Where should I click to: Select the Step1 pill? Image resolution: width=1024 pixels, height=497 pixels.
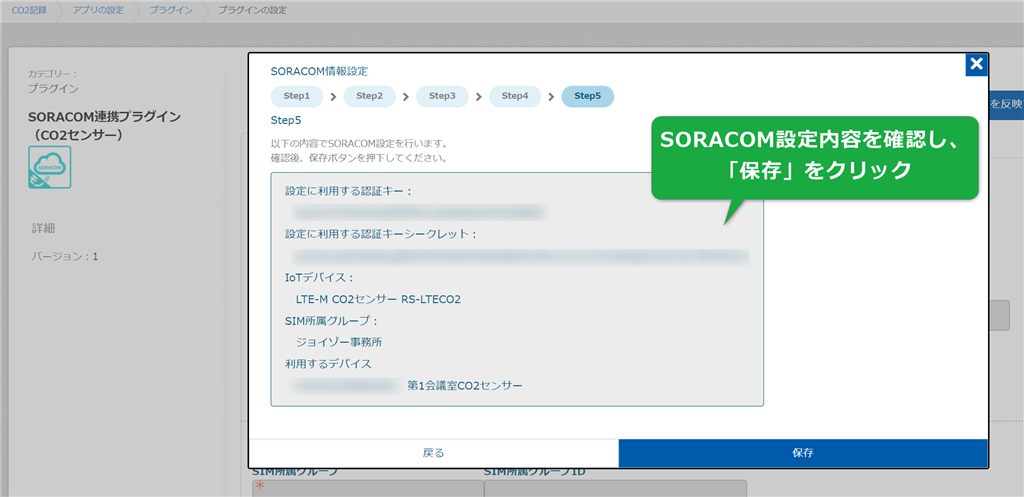click(296, 97)
